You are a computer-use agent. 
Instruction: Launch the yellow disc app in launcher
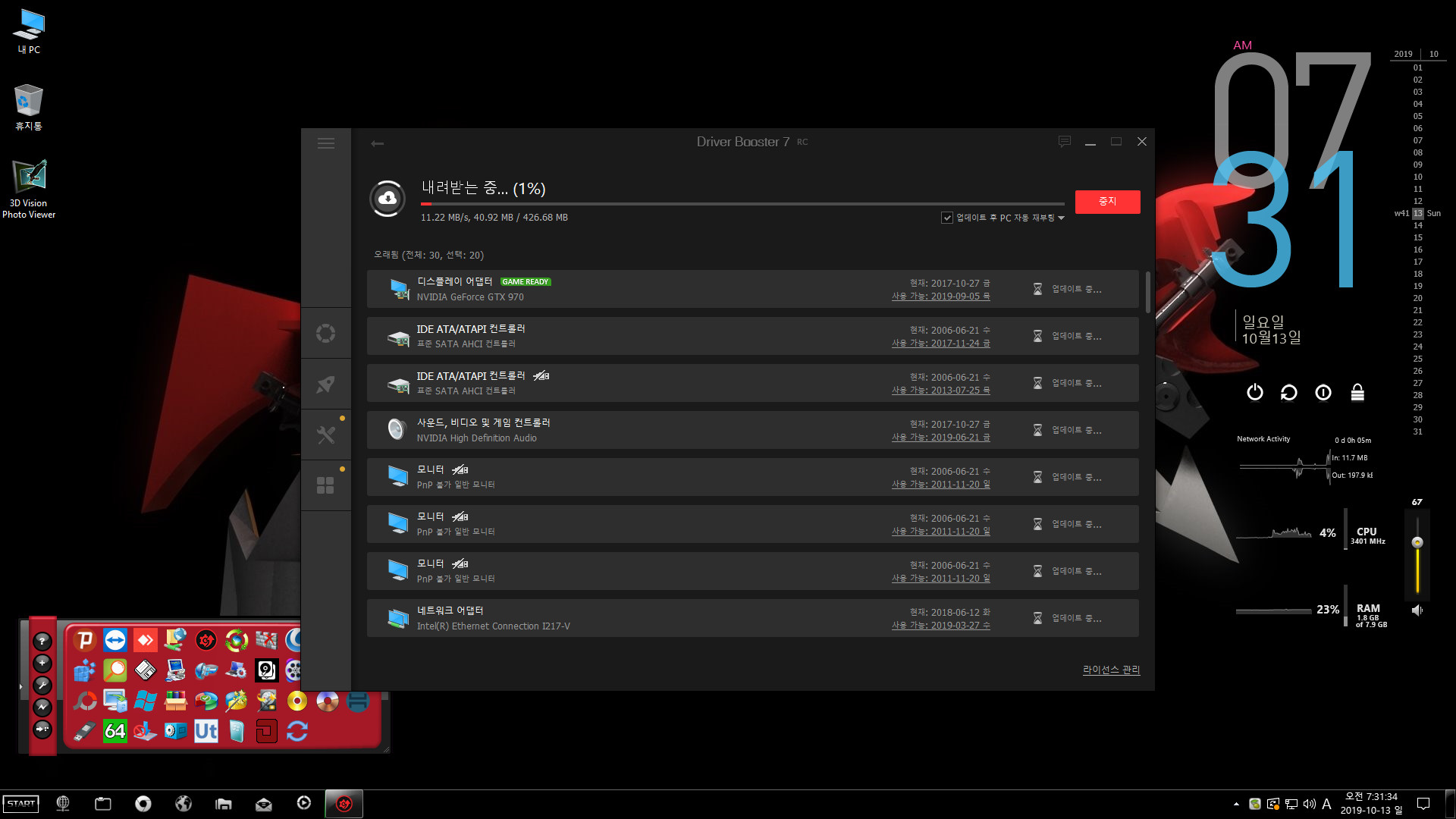(x=297, y=701)
